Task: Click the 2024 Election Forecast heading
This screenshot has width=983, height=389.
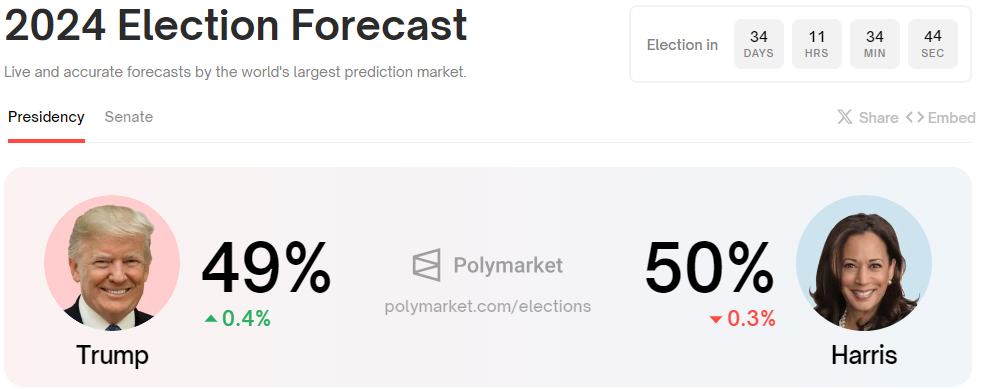Action: (x=236, y=25)
